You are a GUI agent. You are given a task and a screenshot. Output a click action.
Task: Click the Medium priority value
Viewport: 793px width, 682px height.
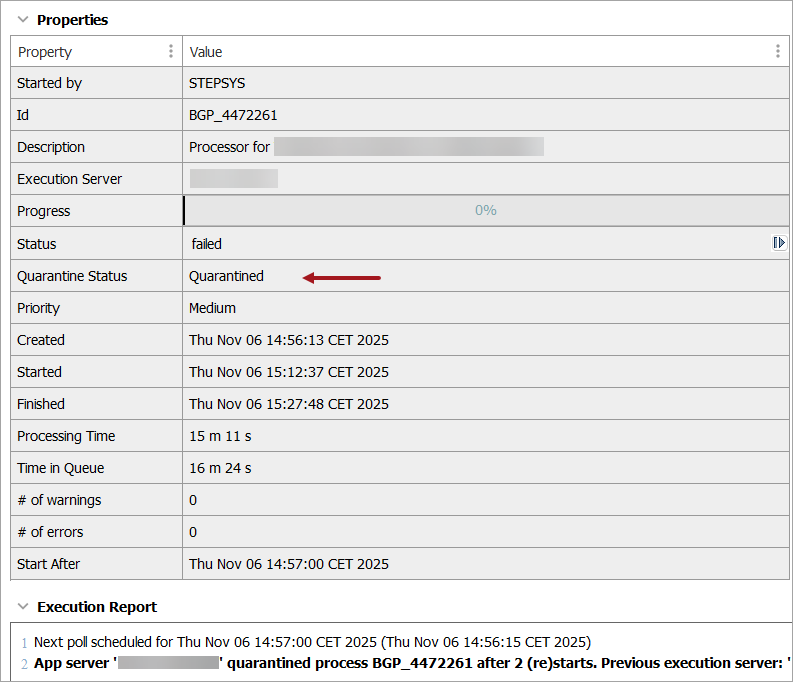pos(212,308)
